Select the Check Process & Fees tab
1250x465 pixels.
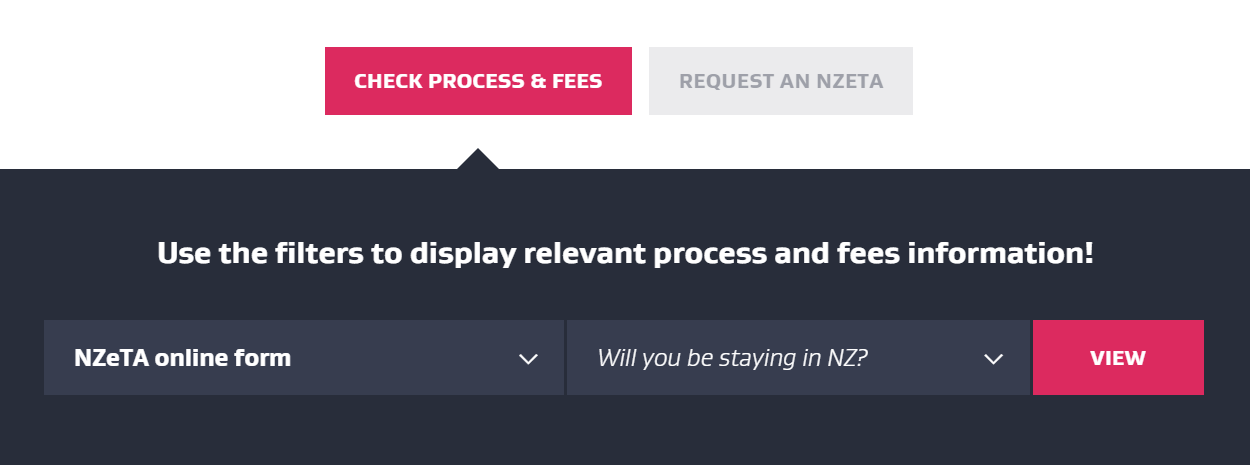(x=478, y=81)
